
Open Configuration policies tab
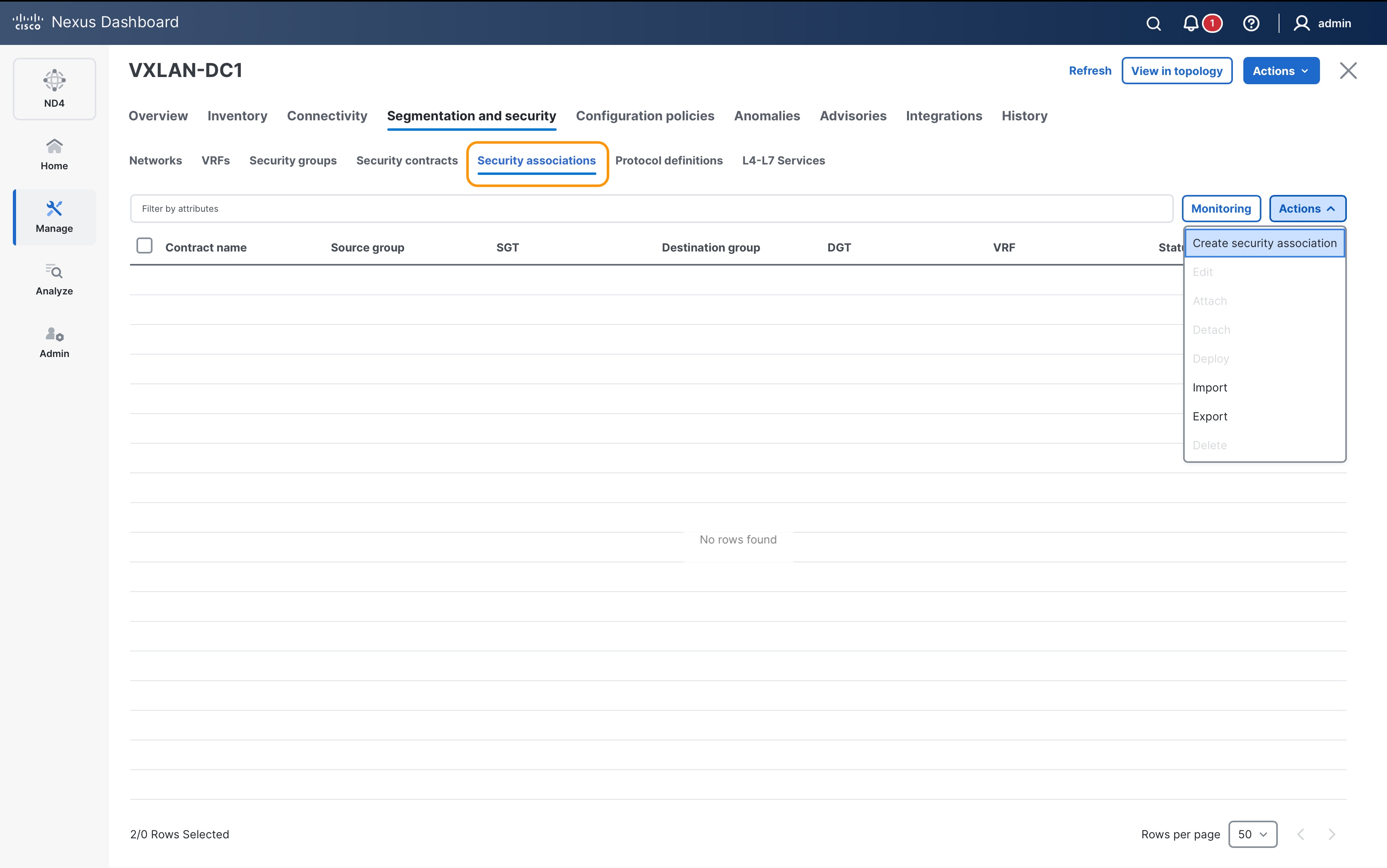(x=645, y=116)
